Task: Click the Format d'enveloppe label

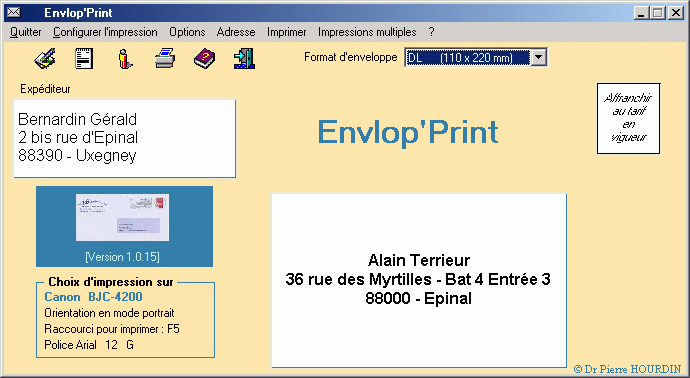Action: 350,57
